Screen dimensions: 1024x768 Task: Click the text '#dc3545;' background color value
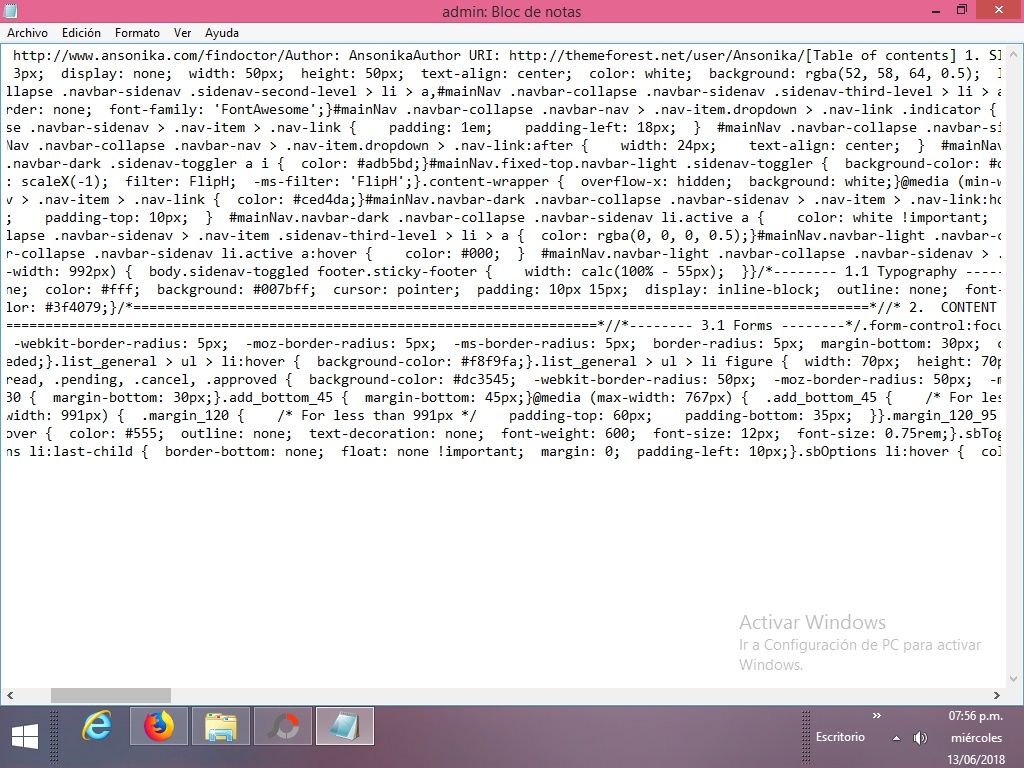pos(485,379)
